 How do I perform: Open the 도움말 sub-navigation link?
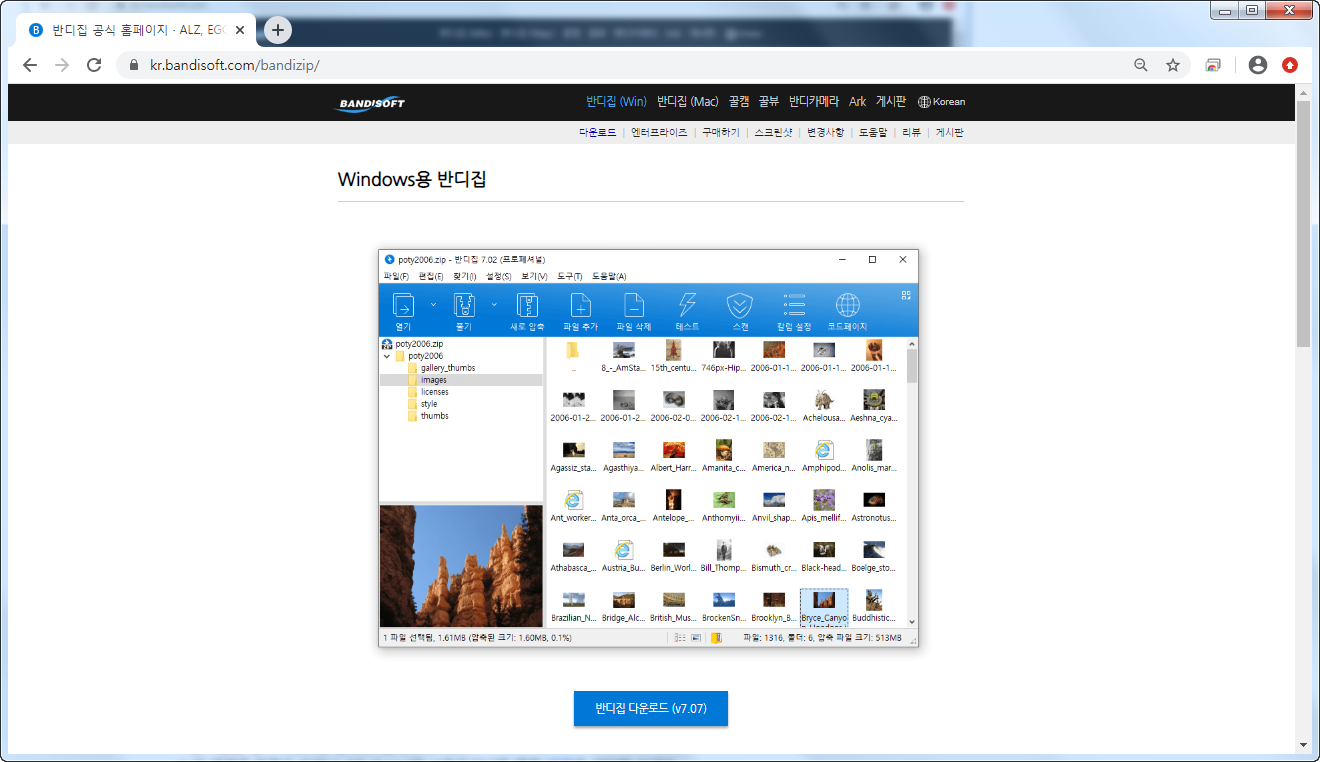[x=873, y=132]
